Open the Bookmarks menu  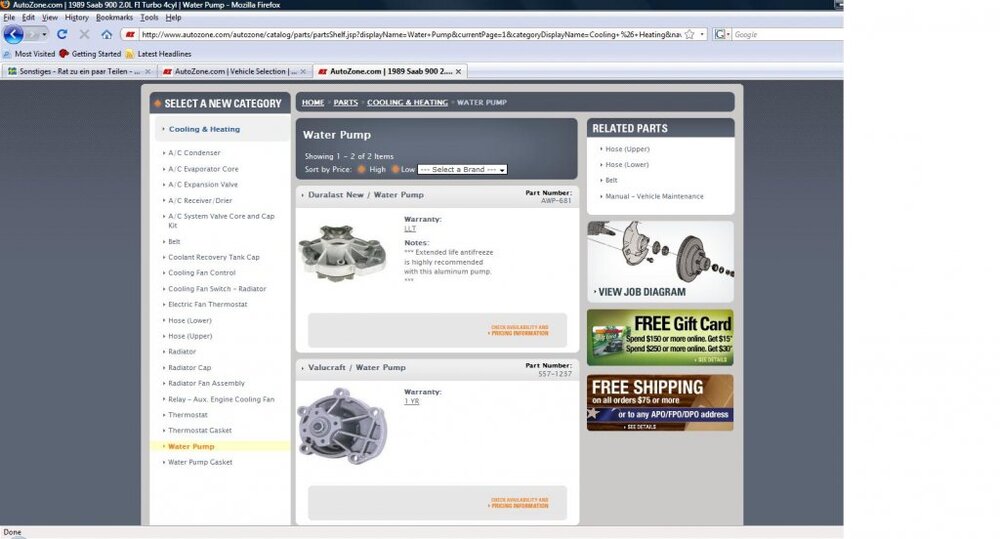click(115, 17)
